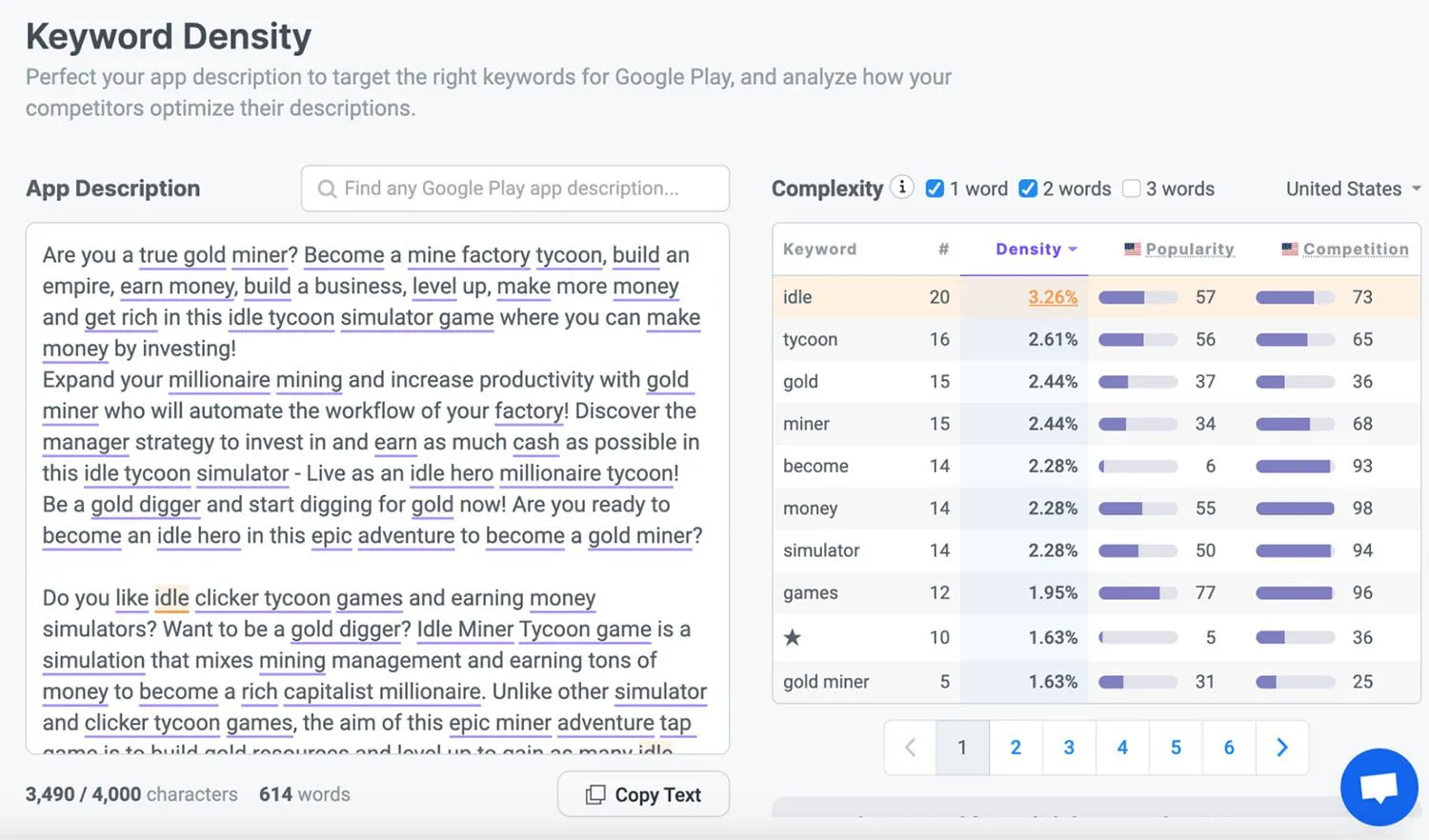1429x840 pixels.
Task: Open the United States country dropdown
Action: 1352,189
